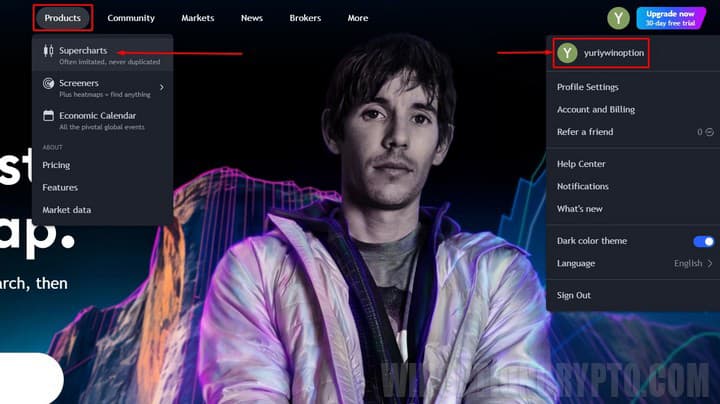Toggle the Dark color theme switch

coord(703,241)
